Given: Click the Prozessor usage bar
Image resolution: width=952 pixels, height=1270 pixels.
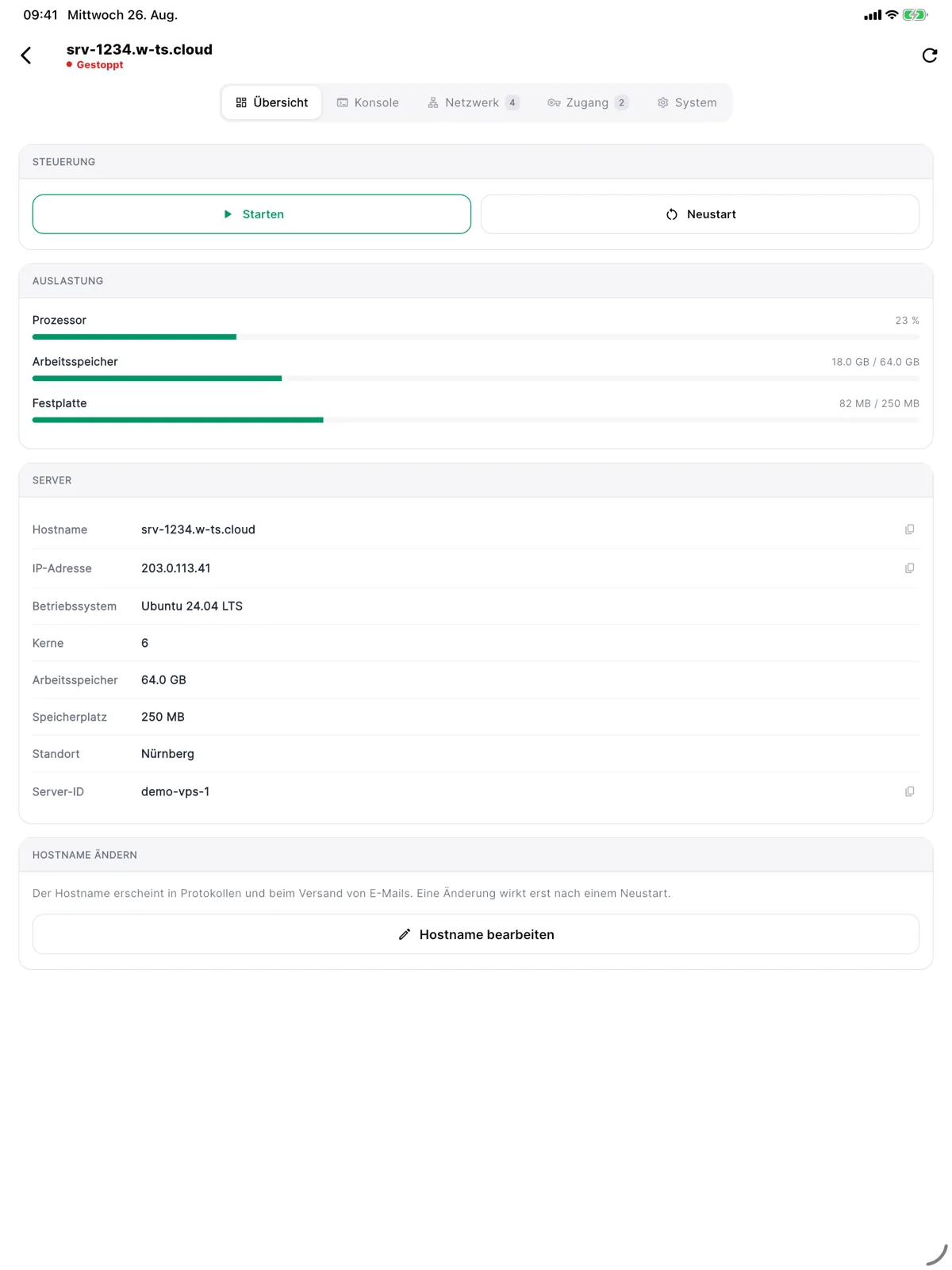Looking at the screenshot, I should click(476, 337).
